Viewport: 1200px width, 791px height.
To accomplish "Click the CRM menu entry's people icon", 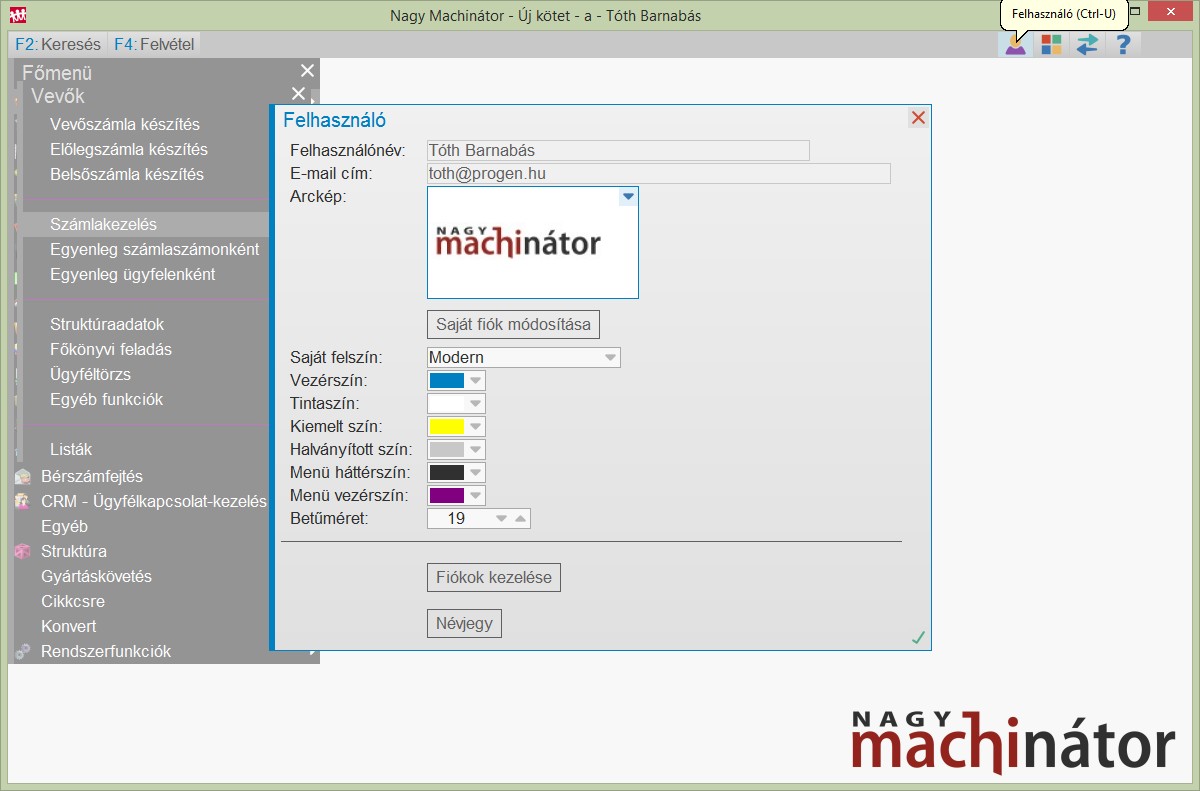I will [23, 502].
